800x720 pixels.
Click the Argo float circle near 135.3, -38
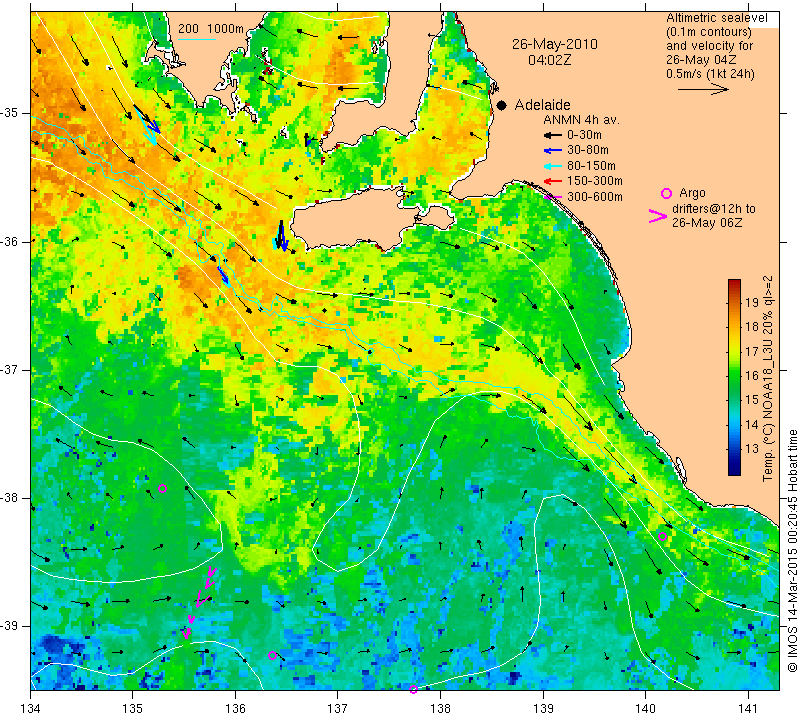click(x=163, y=488)
